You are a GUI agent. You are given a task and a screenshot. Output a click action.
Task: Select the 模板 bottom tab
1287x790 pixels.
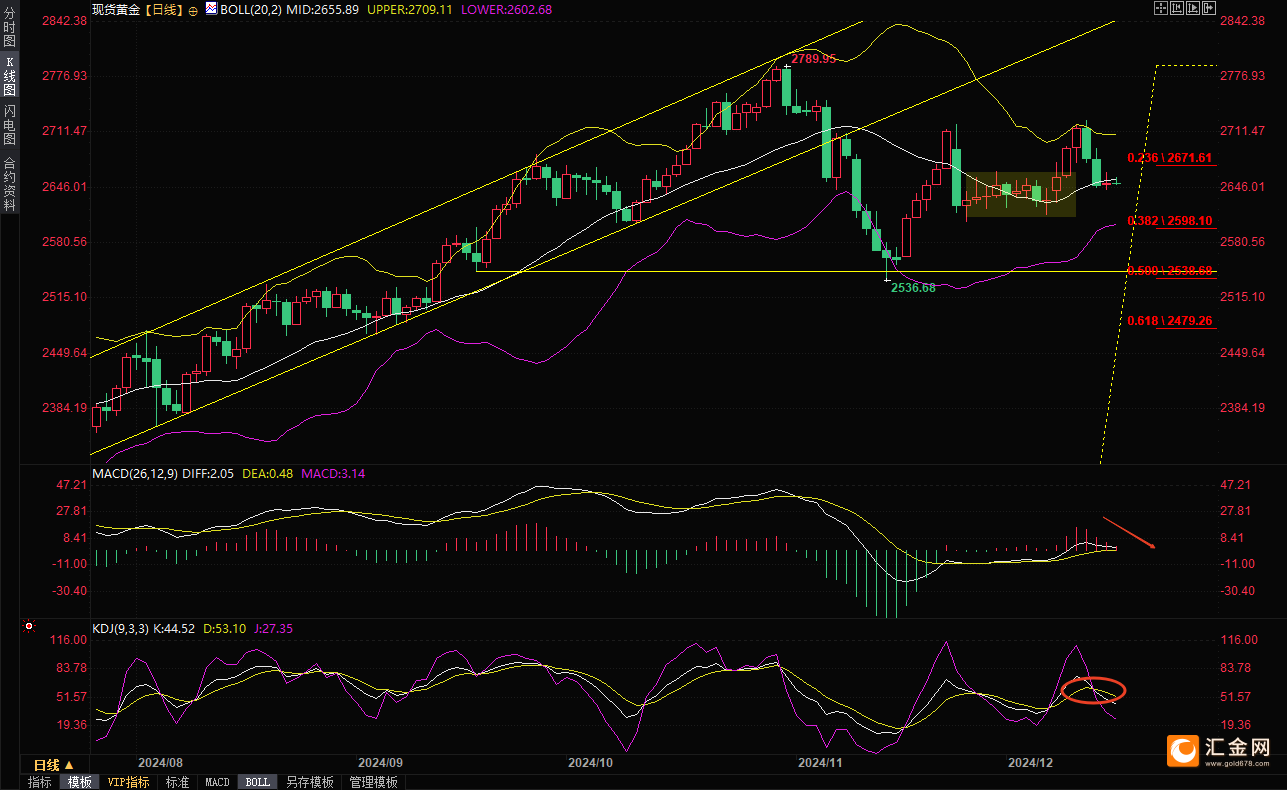79,782
